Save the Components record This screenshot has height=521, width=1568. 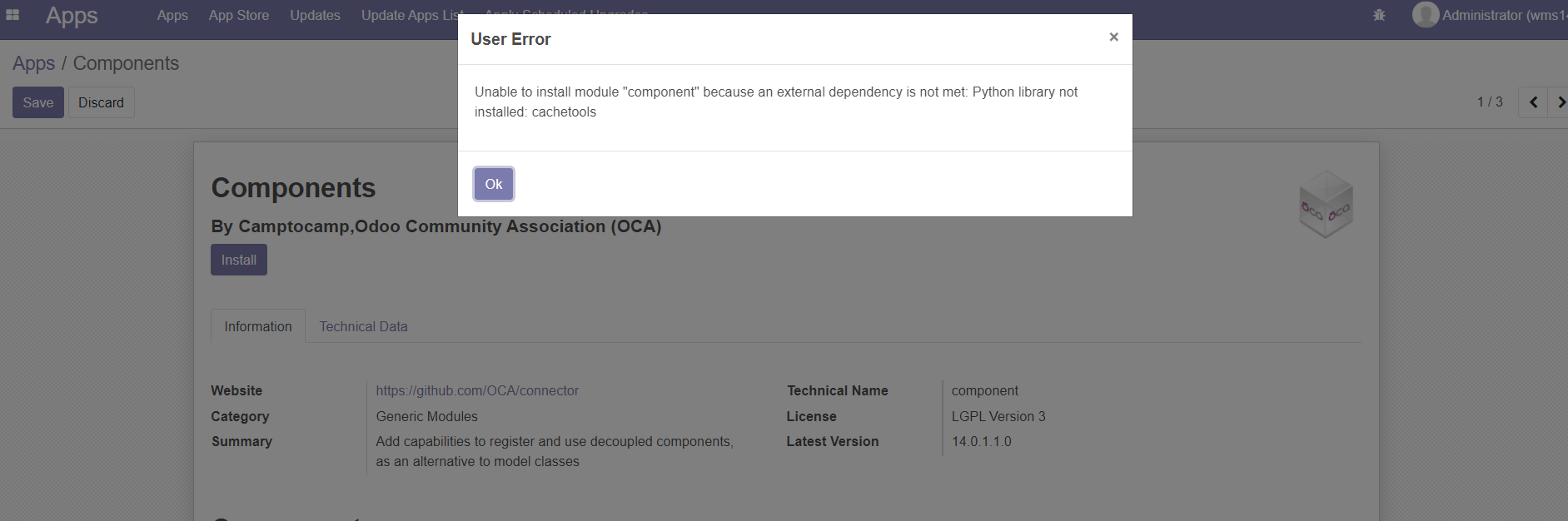(38, 102)
